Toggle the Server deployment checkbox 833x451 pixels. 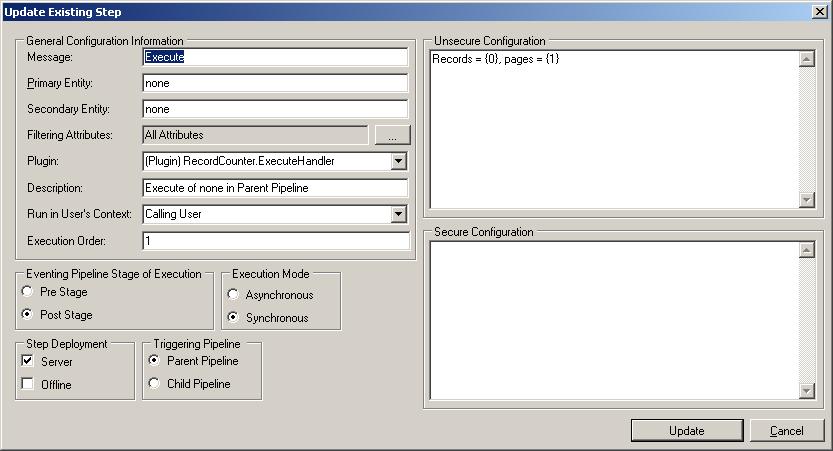click(27, 361)
